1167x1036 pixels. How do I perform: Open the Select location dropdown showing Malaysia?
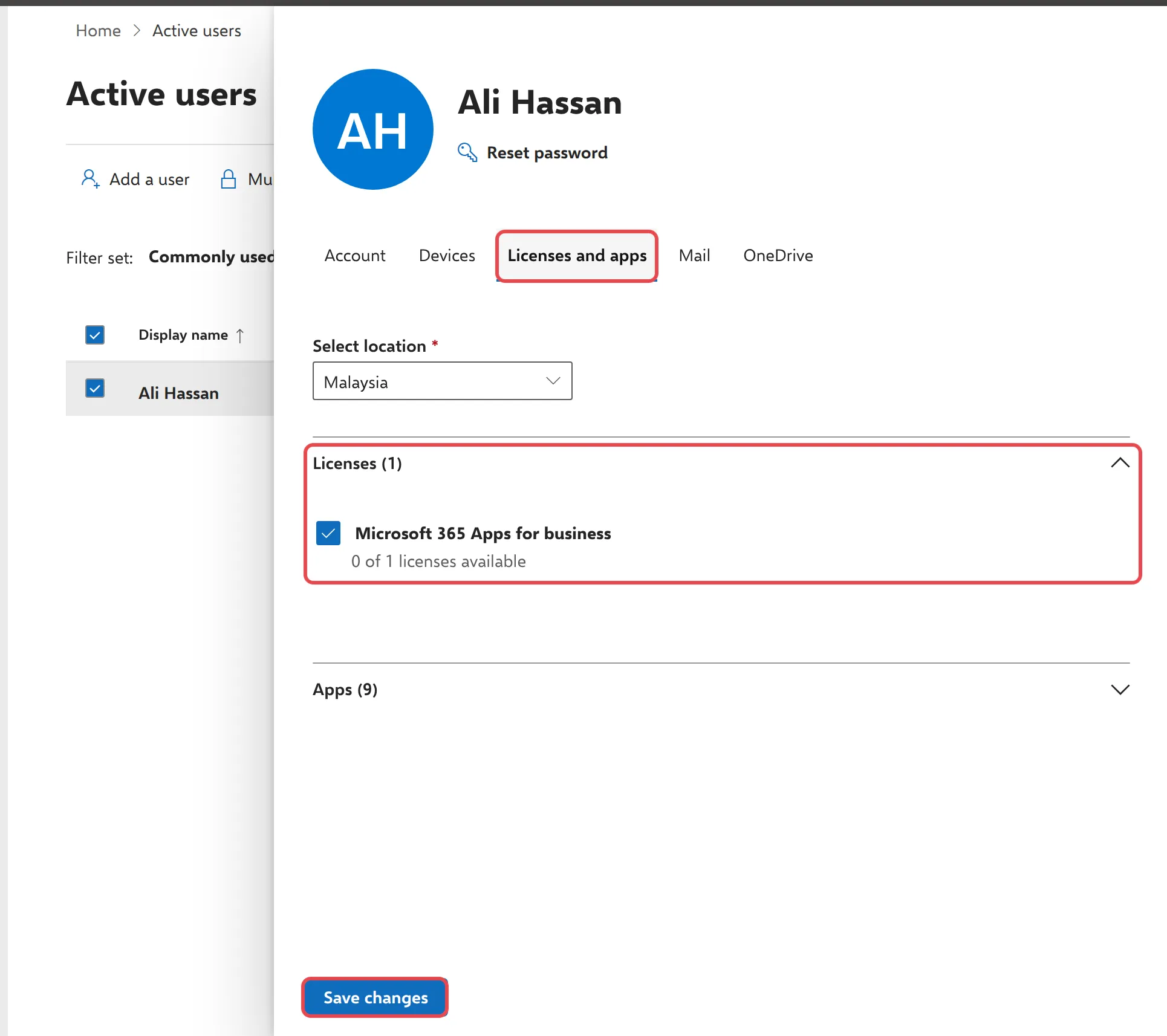442,381
